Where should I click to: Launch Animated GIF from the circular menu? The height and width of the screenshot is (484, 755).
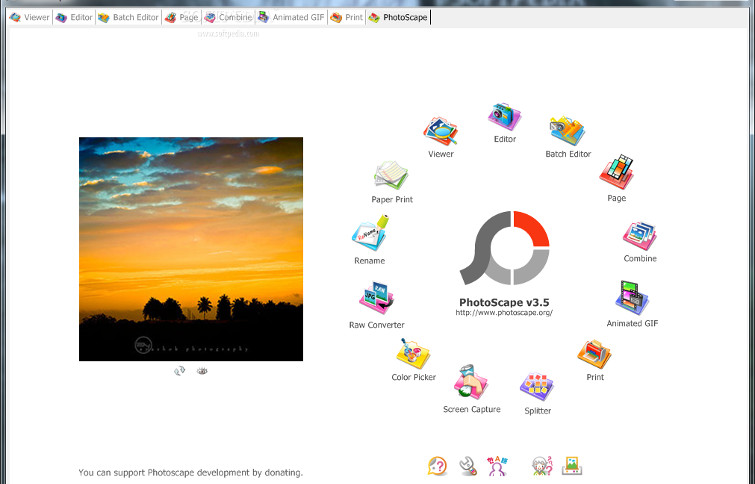[x=632, y=298]
